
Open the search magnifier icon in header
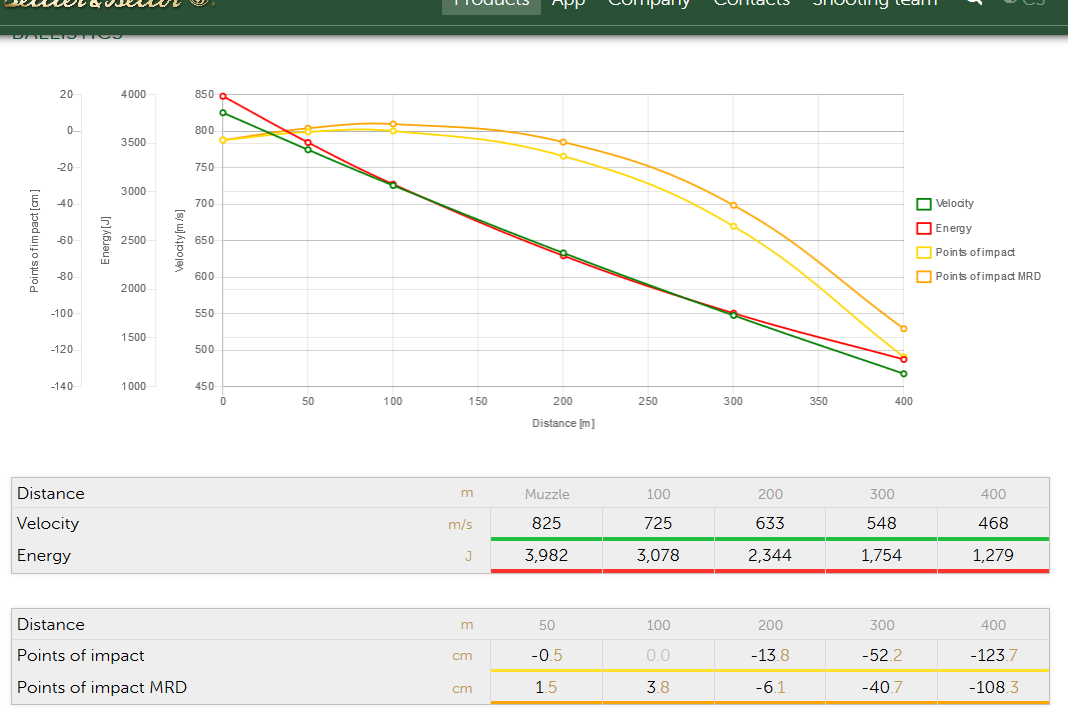(973, 3)
